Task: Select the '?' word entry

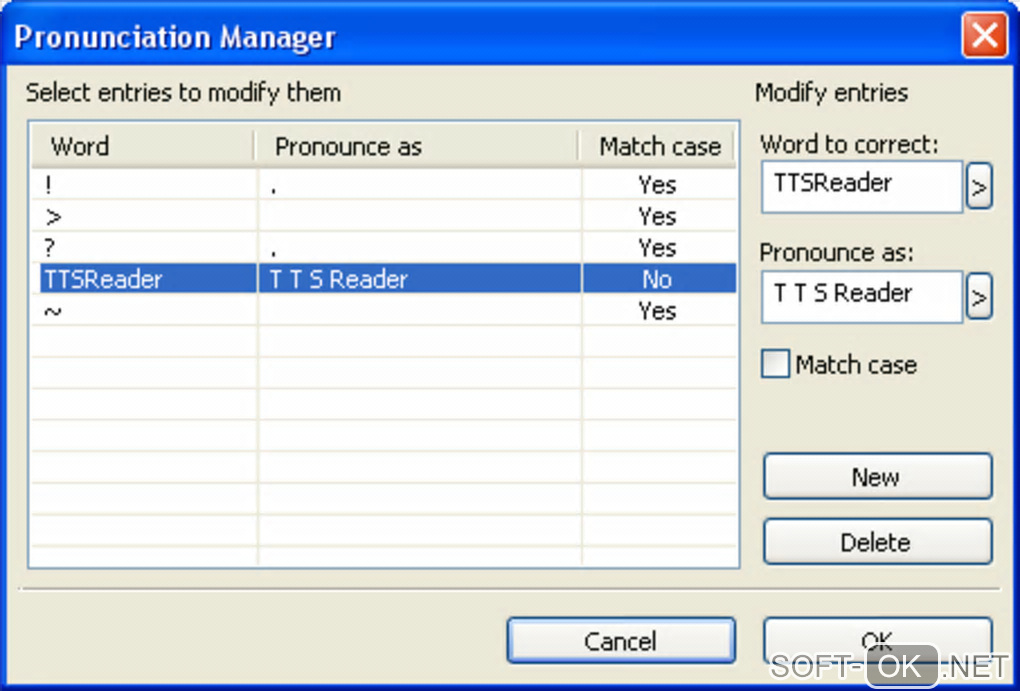Action: pyautogui.click(x=49, y=248)
